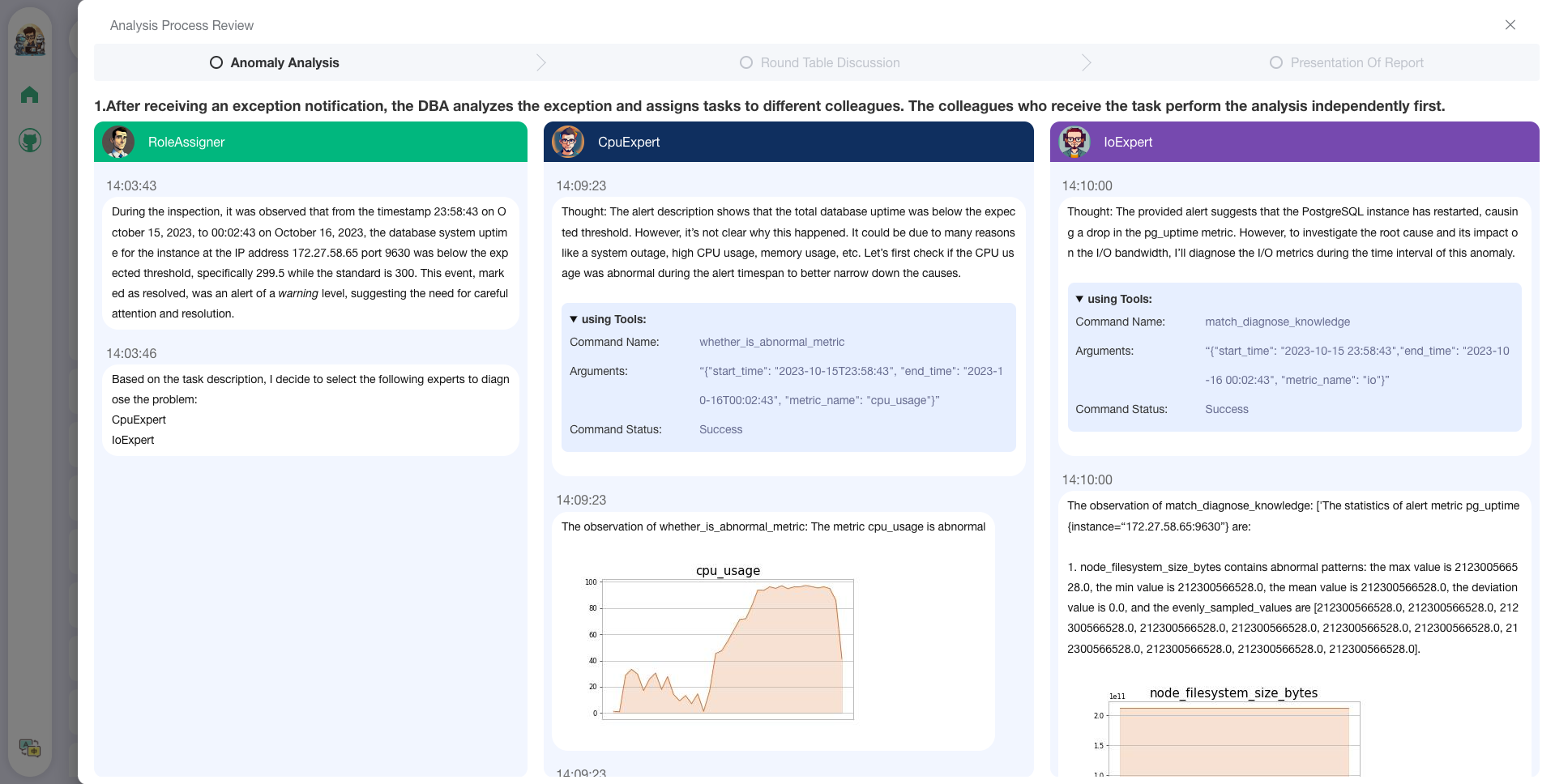The width and height of the screenshot is (1555, 784).
Task: Click the CpuExpert header label
Action: 629,142
